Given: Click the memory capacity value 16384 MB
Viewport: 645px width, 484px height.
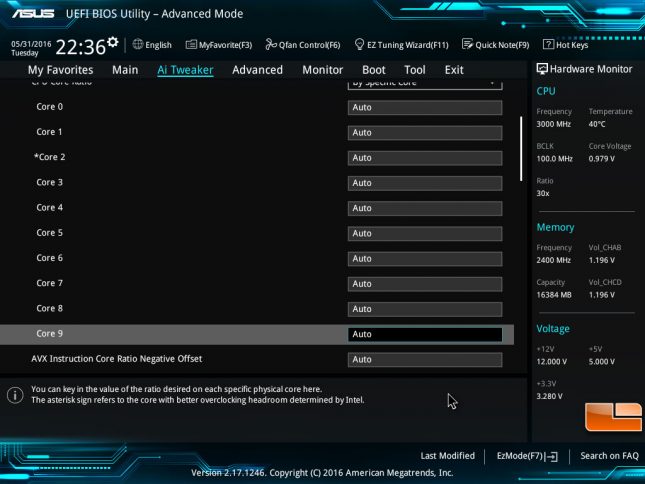Looking at the screenshot, I should click(x=554, y=295).
